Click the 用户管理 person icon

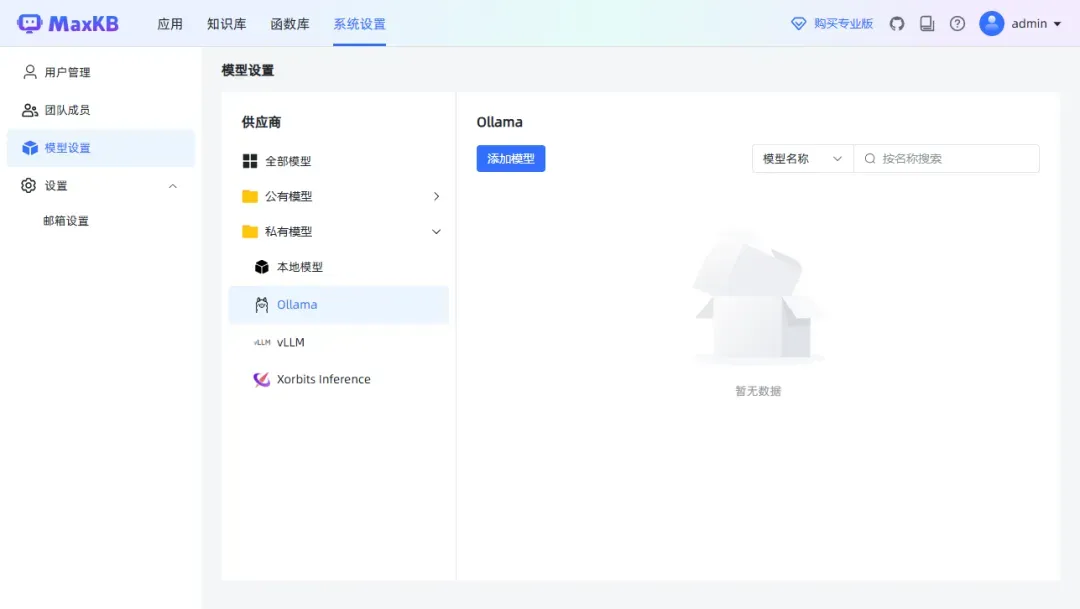pyautogui.click(x=30, y=72)
